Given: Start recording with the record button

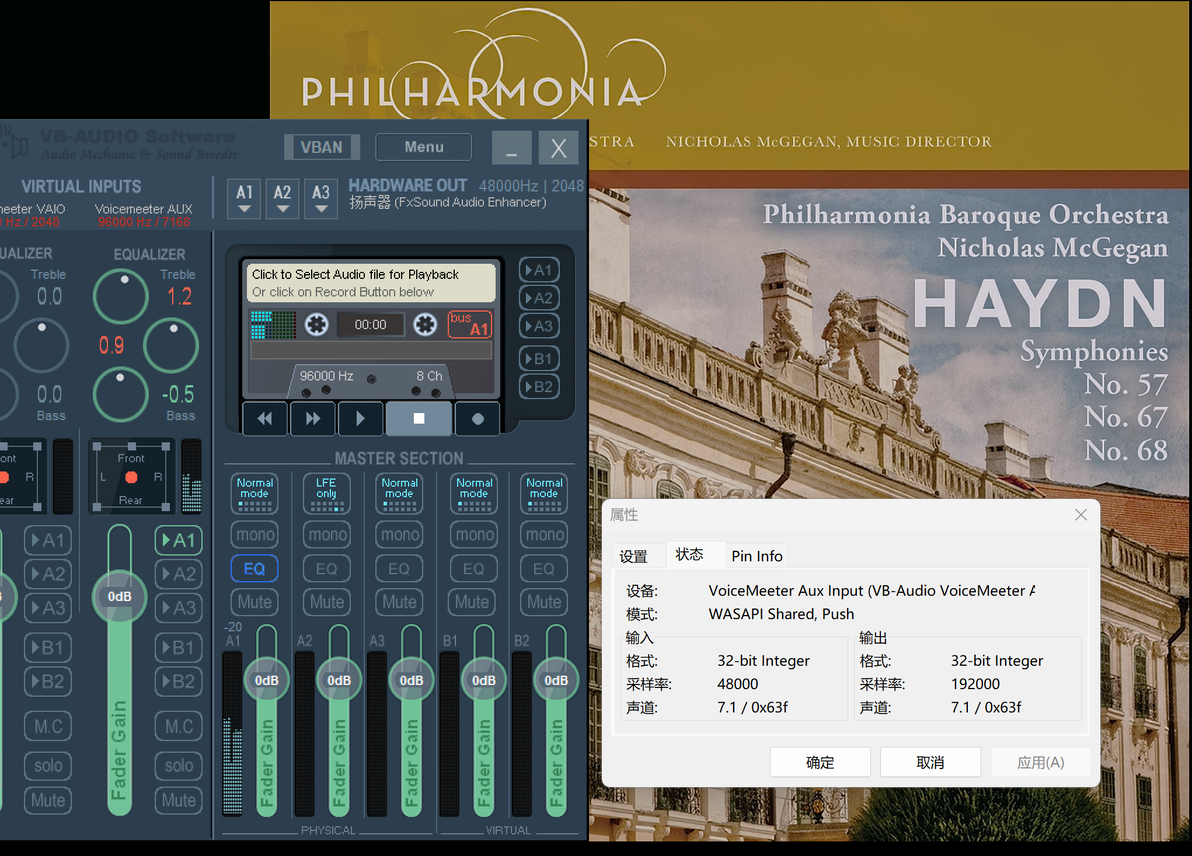Looking at the screenshot, I should (x=477, y=418).
